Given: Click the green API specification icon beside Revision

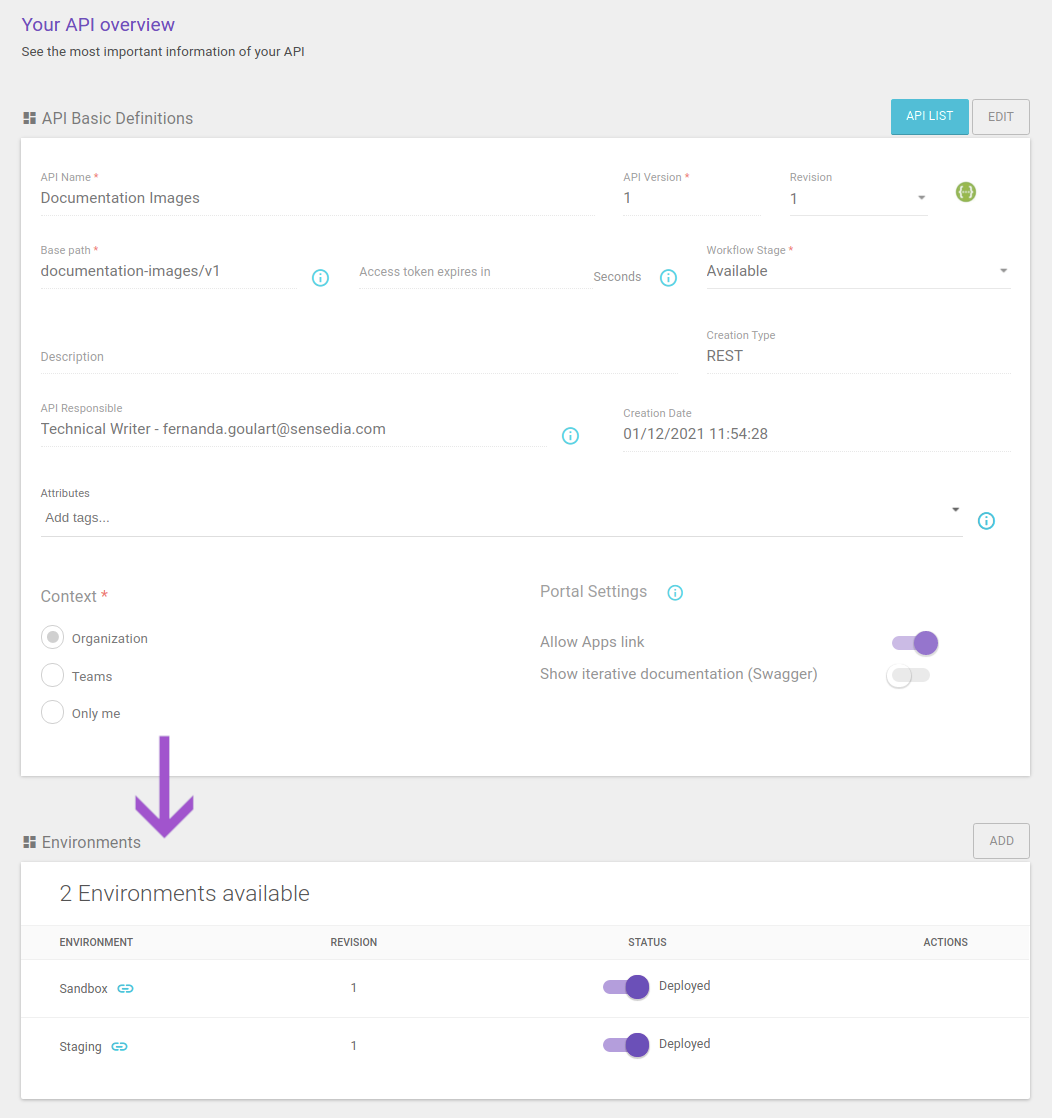Looking at the screenshot, I should click(x=965, y=192).
